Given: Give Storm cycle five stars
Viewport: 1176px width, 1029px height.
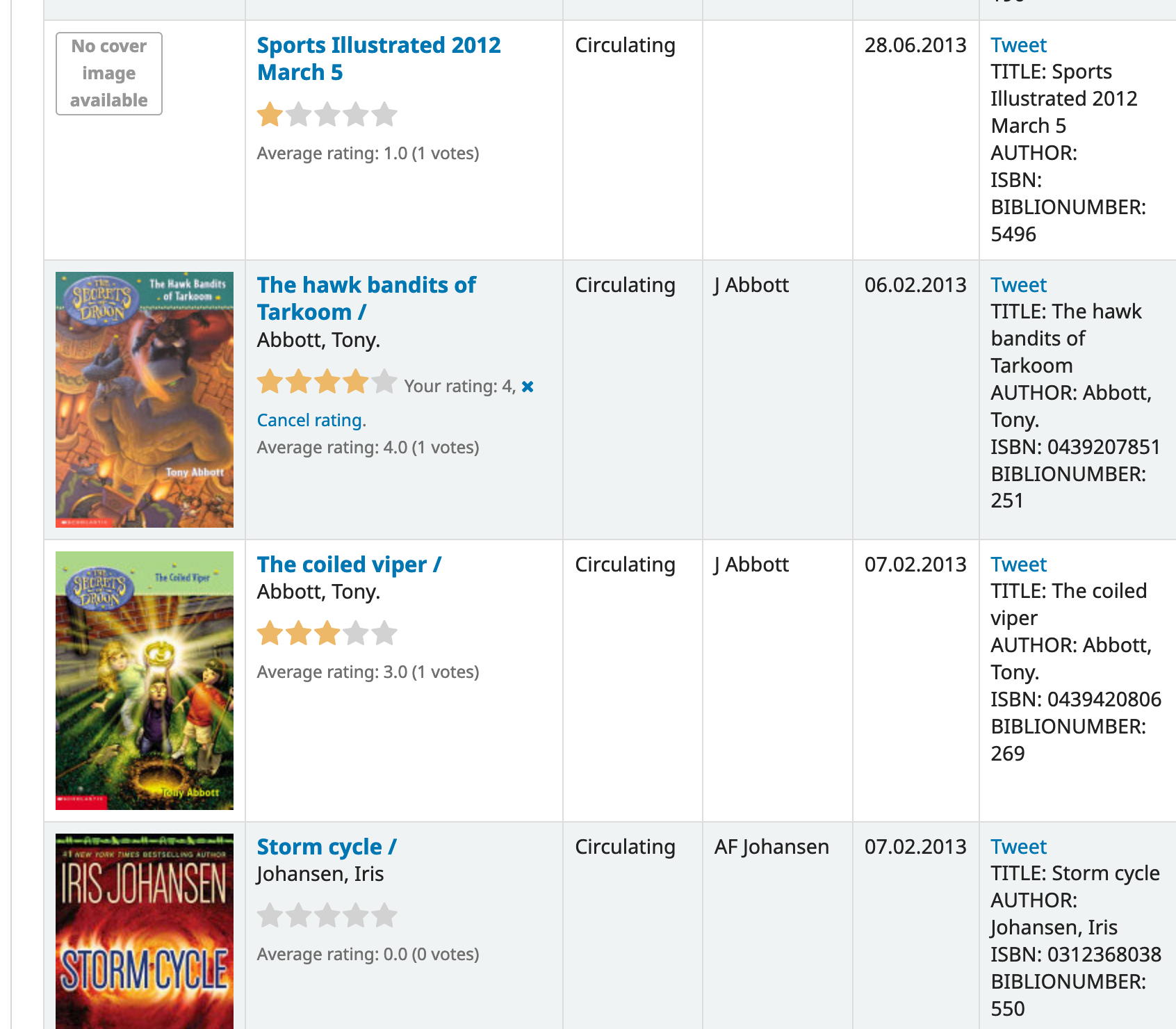Looking at the screenshot, I should (384, 916).
